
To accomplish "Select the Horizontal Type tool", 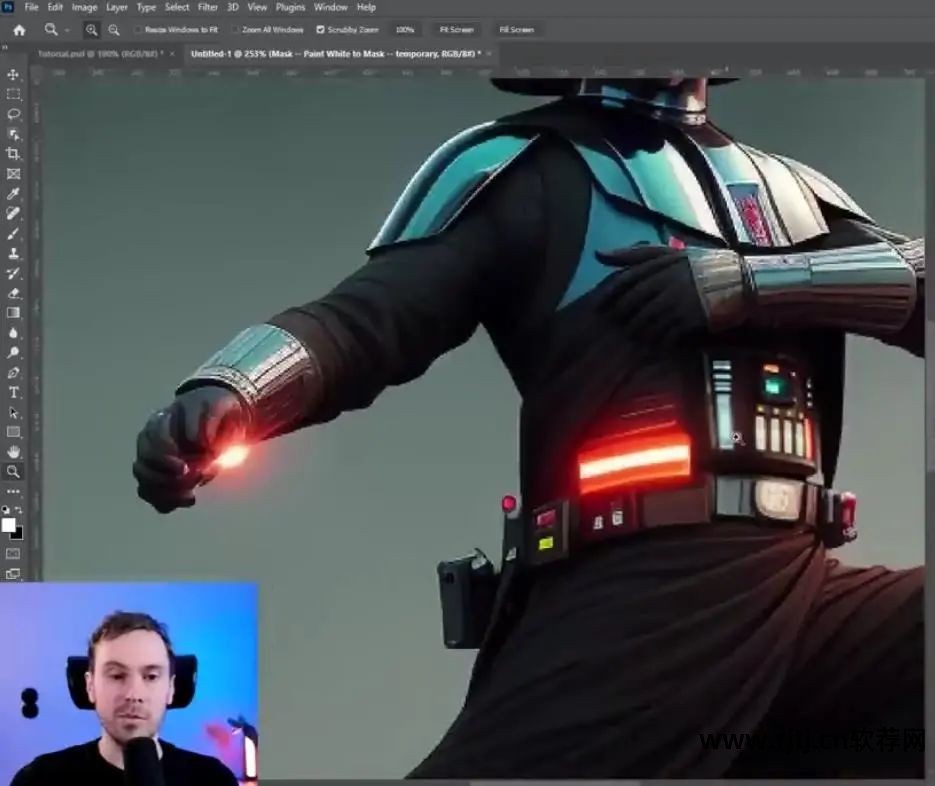I will click(x=13, y=392).
